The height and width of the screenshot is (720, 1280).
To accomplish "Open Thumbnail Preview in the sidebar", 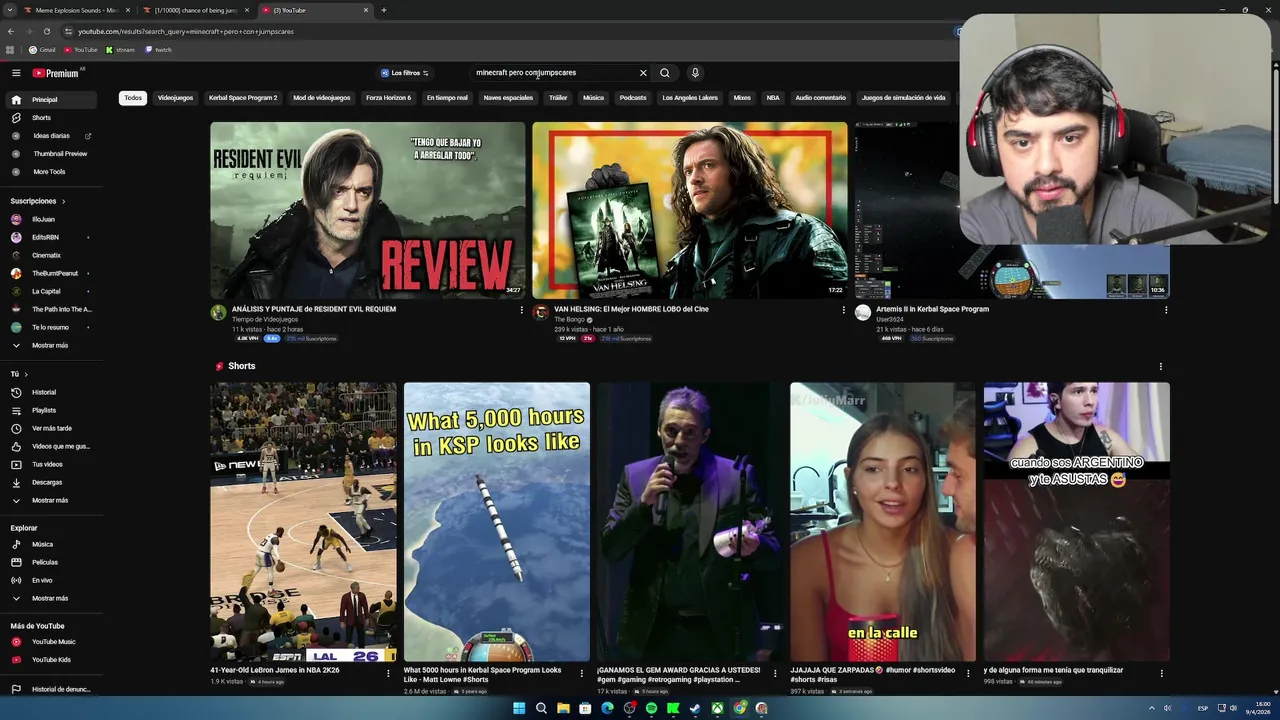I will coord(52,154).
